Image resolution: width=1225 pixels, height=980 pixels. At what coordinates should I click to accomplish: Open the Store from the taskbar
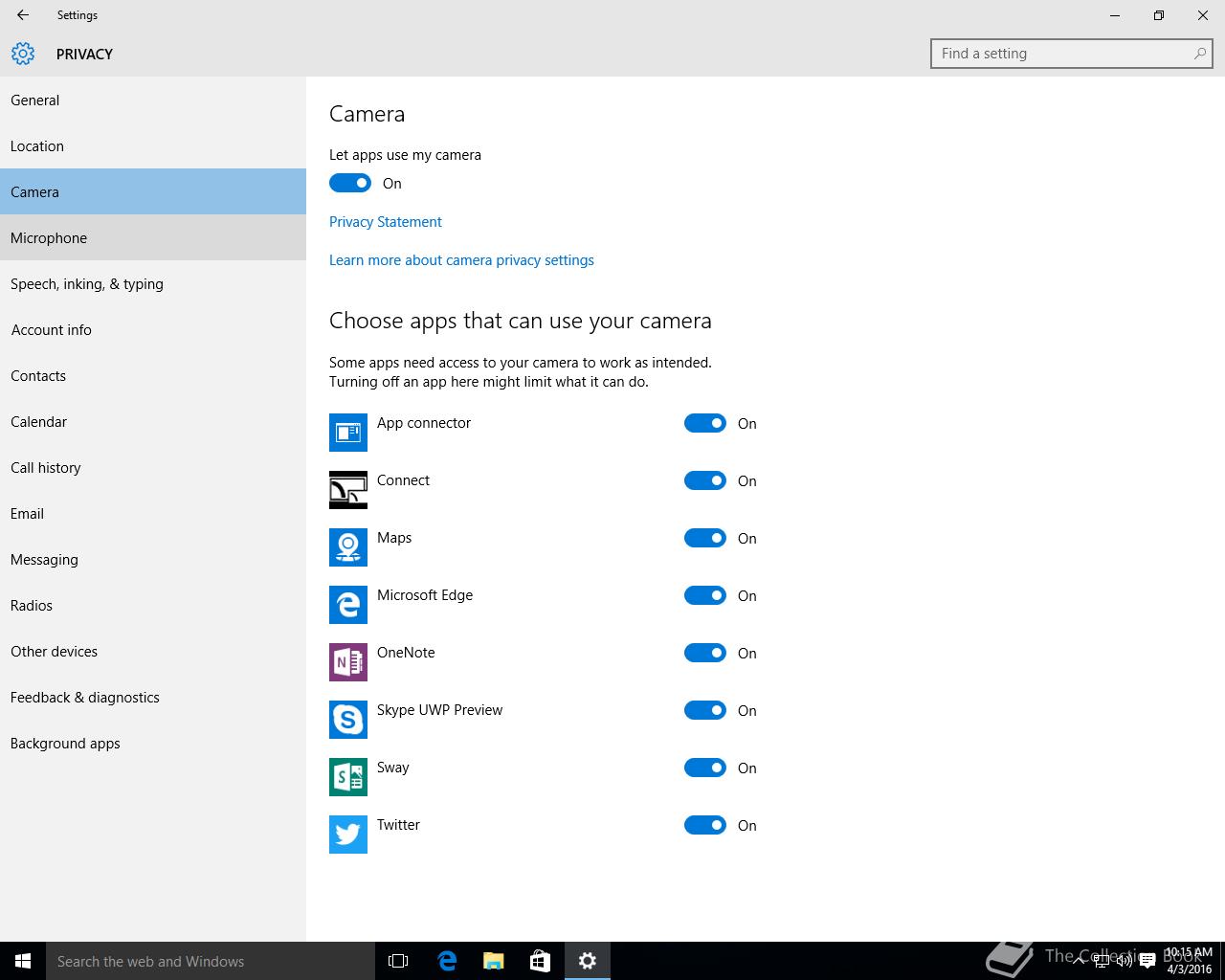pyautogui.click(x=540, y=961)
